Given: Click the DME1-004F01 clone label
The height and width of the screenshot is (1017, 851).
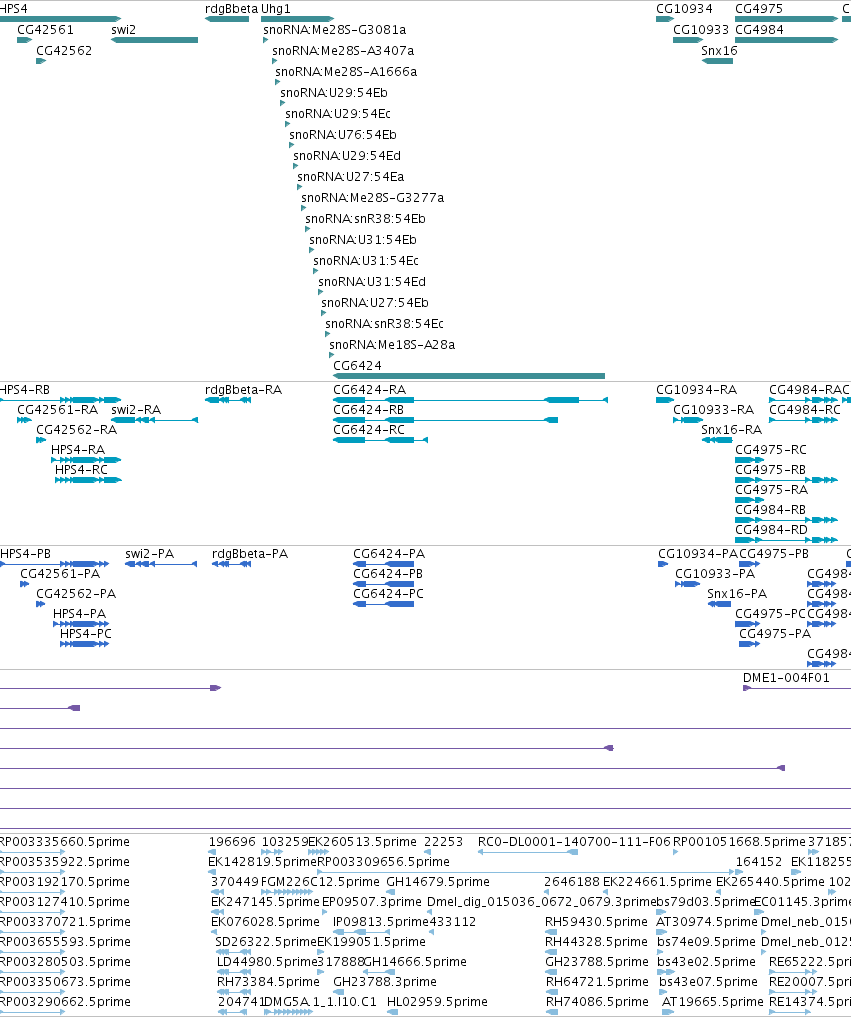Looking at the screenshot, I should 786,678.
